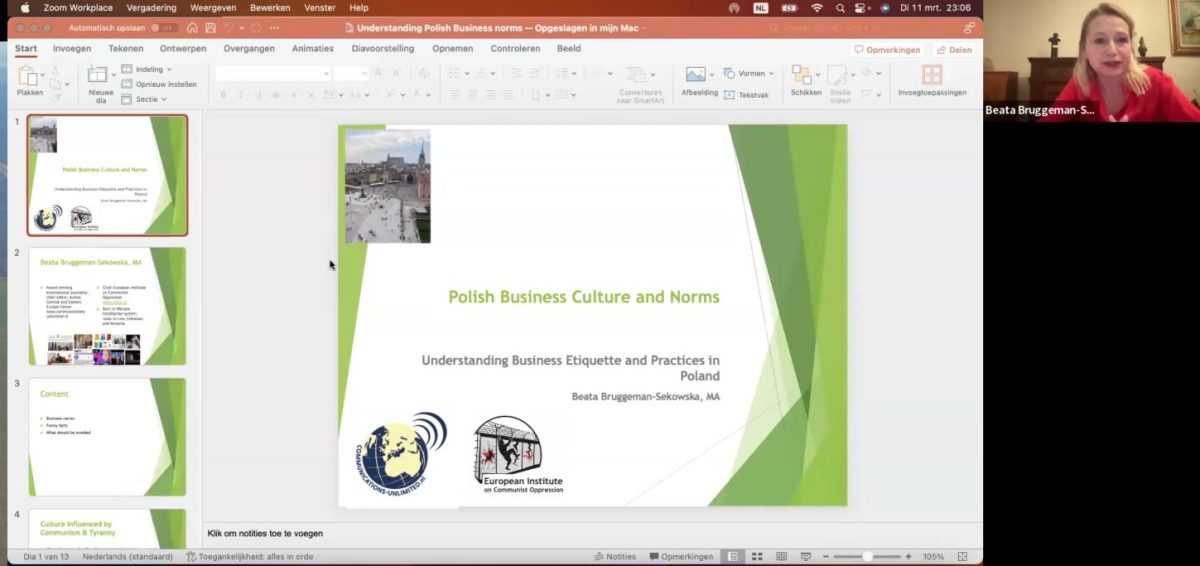Click the Nieuwe dia slide icon
Image resolution: width=1200 pixels, height=566 pixels.
[x=99, y=76]
